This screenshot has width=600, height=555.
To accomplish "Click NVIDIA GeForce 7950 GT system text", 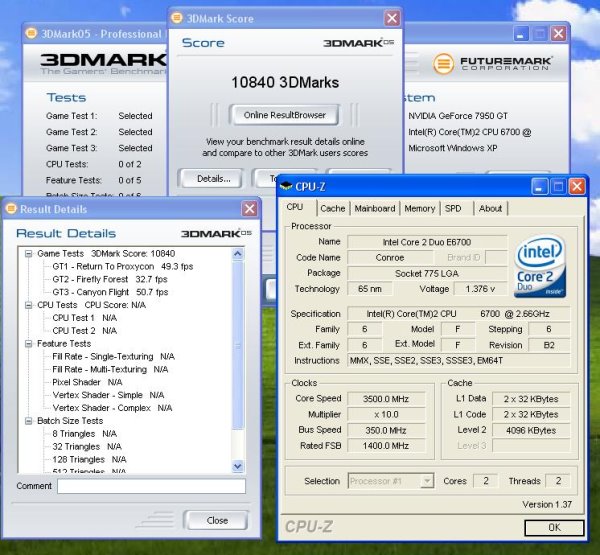I will 458,116.
